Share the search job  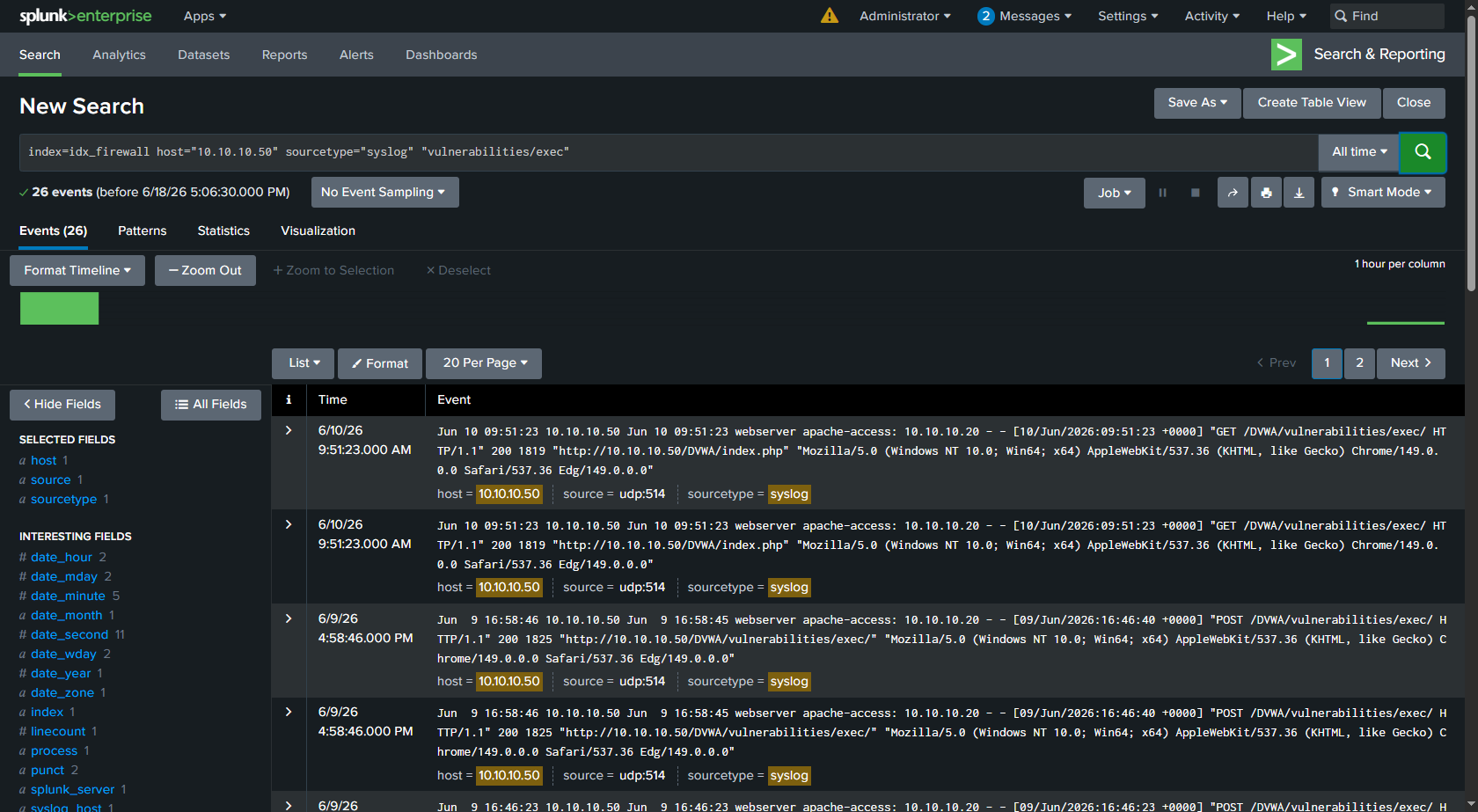[x=1233, y=193]
